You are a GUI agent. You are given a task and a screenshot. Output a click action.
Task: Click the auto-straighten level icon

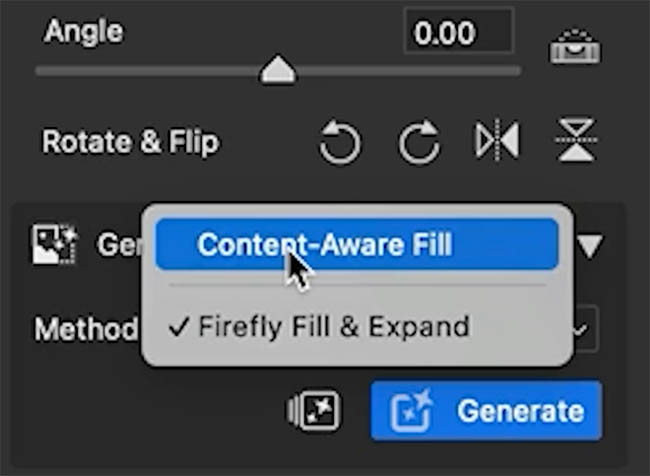coord(575,46)
